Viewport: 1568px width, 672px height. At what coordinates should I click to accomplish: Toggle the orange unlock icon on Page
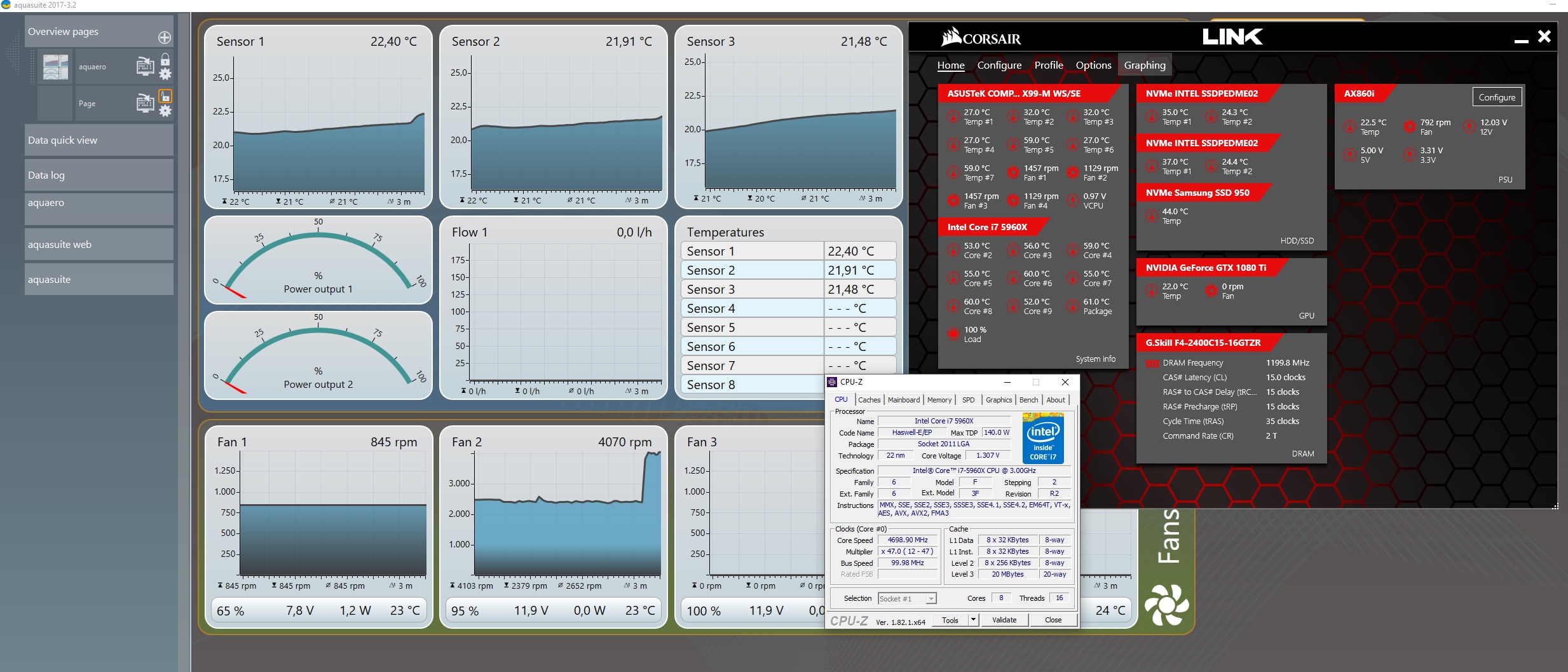165,97
